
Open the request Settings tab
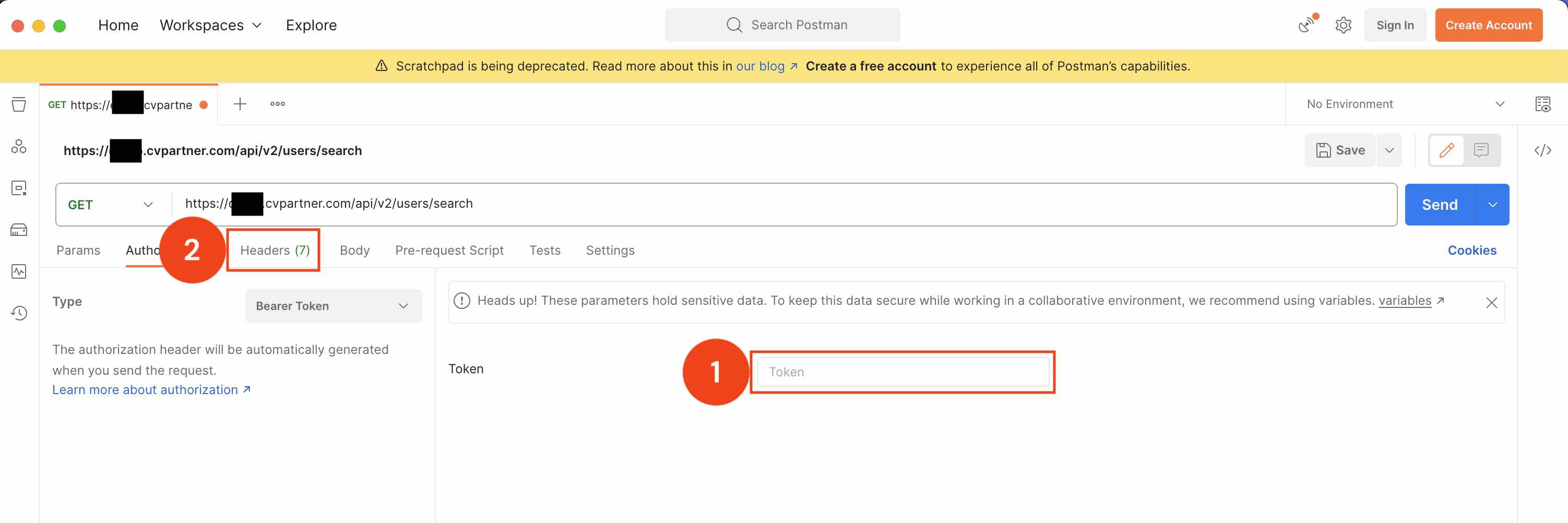[610, 250]
